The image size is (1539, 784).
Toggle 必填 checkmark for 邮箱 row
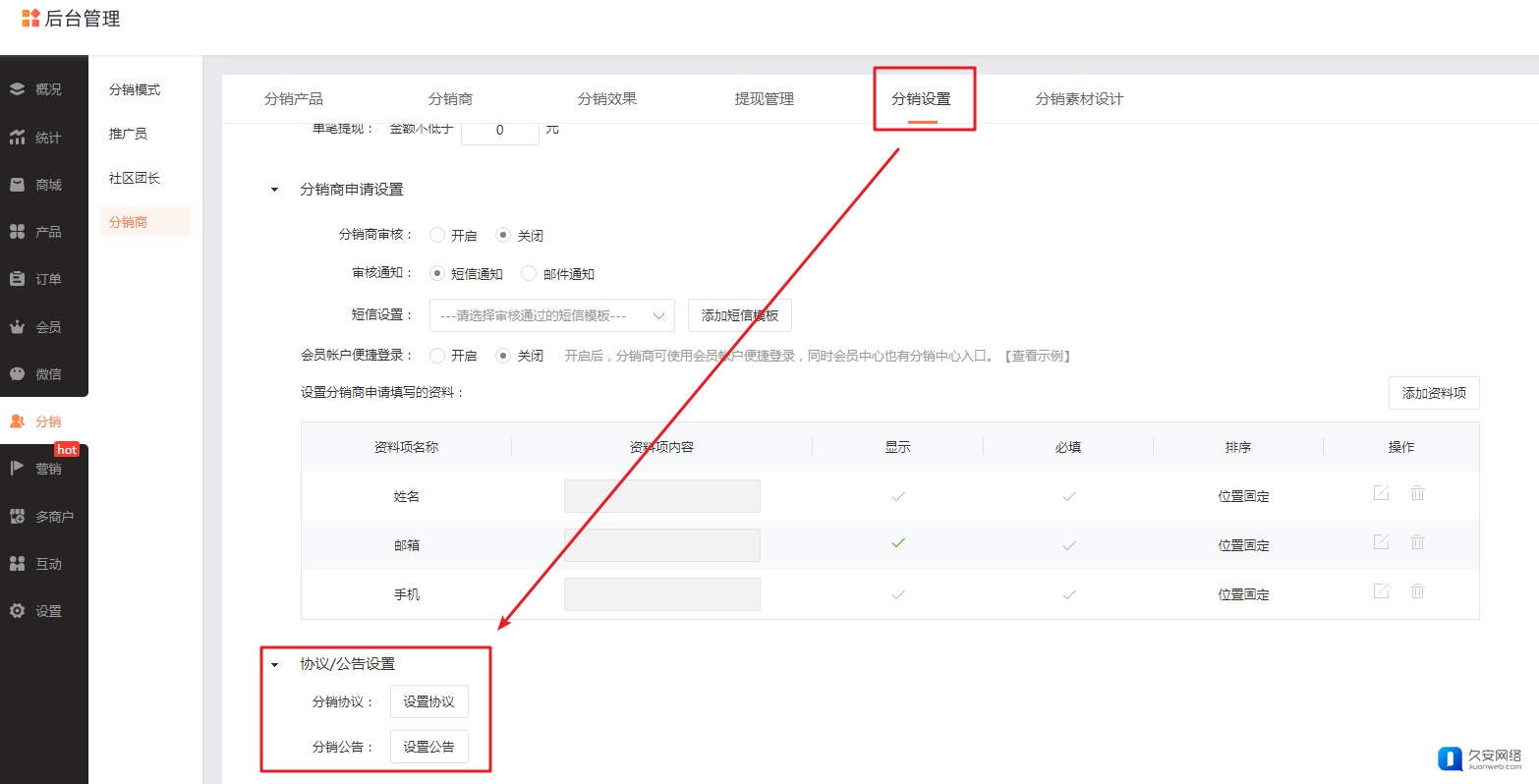click(1068, 545)
